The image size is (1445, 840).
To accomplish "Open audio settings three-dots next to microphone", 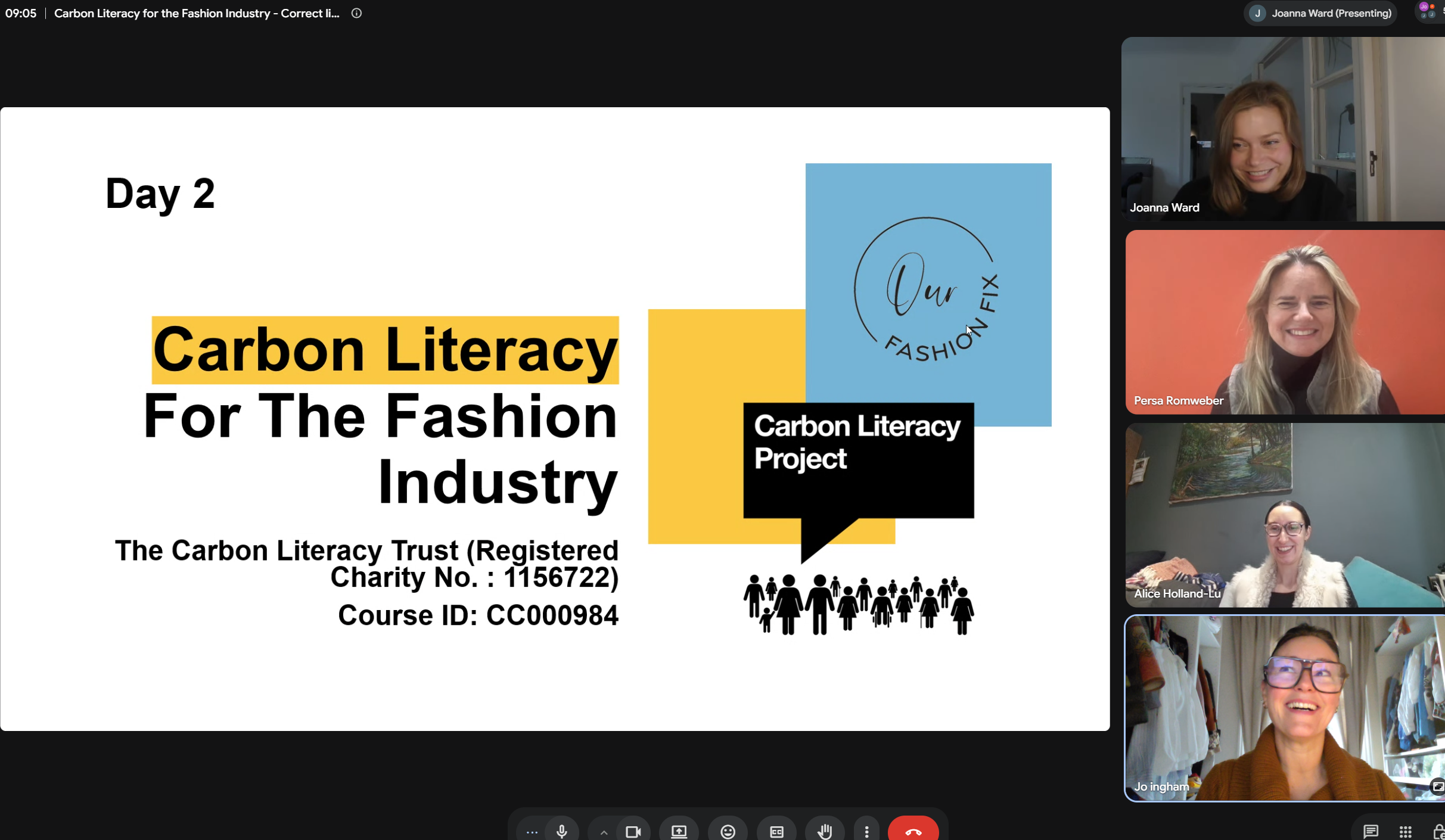I will (x=532, y=832).
